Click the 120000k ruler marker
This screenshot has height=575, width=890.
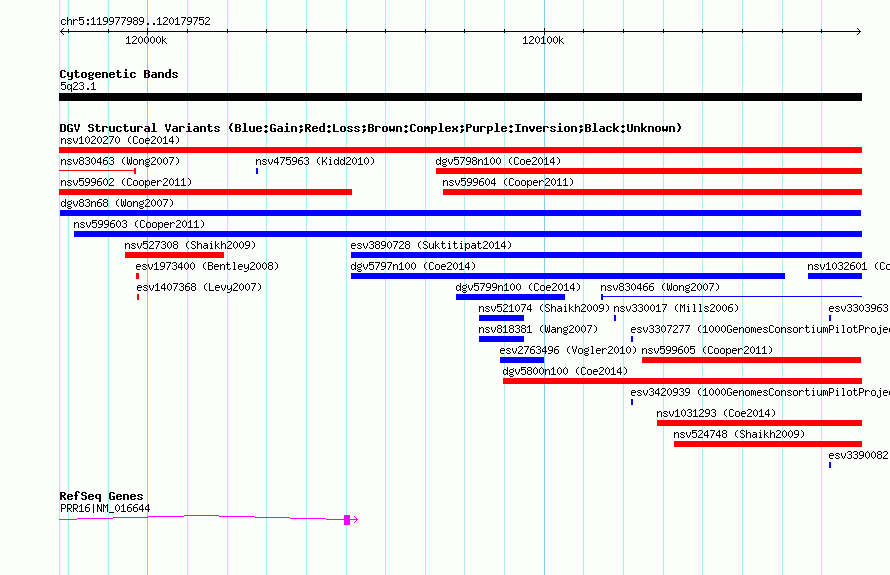(x=146, y=40)
